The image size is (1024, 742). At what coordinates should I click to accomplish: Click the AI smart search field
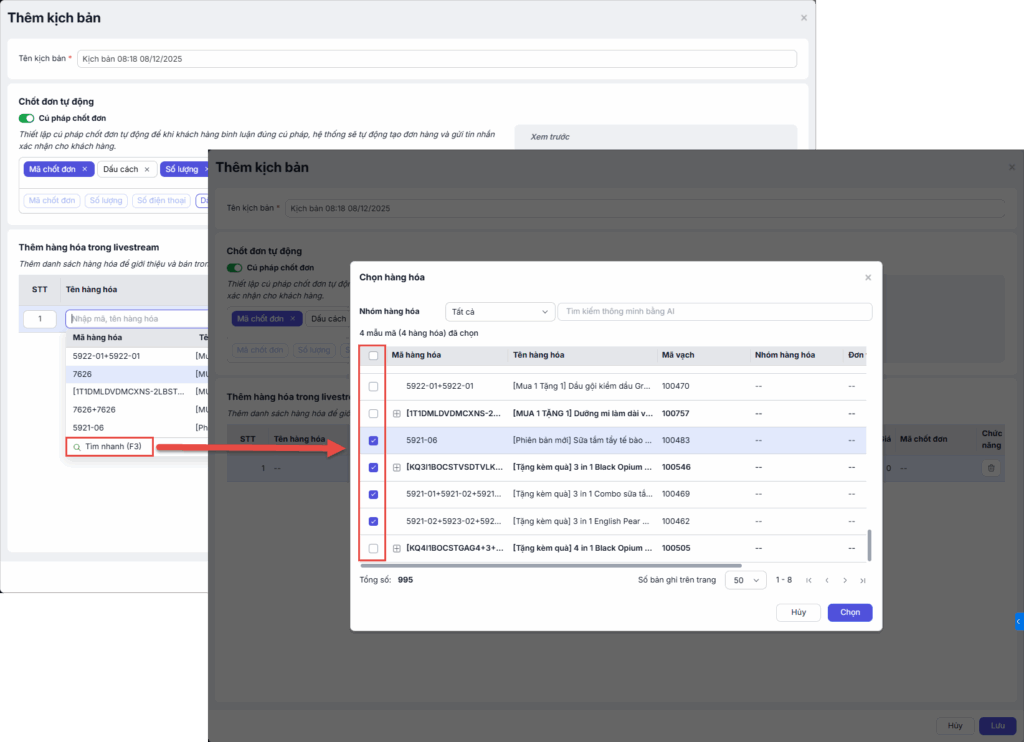click(x=714, y=312)
